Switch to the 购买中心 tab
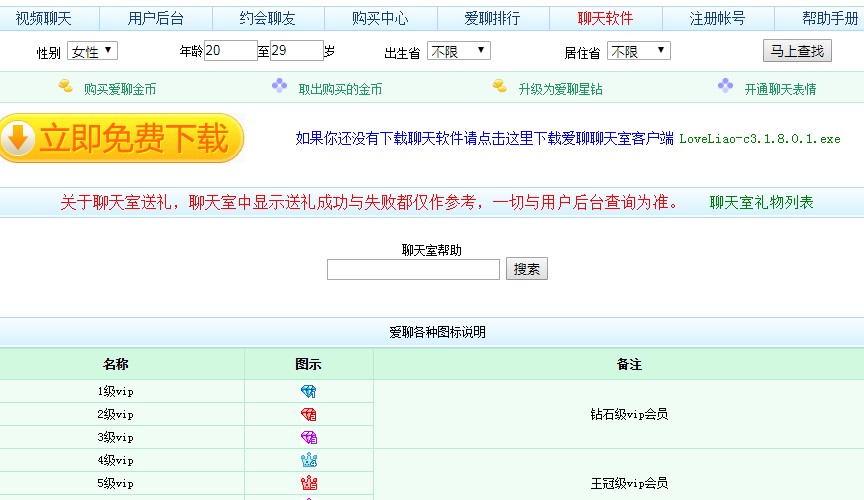The height and width of the screenshot is (500, 864). click(x=380, y=19)
